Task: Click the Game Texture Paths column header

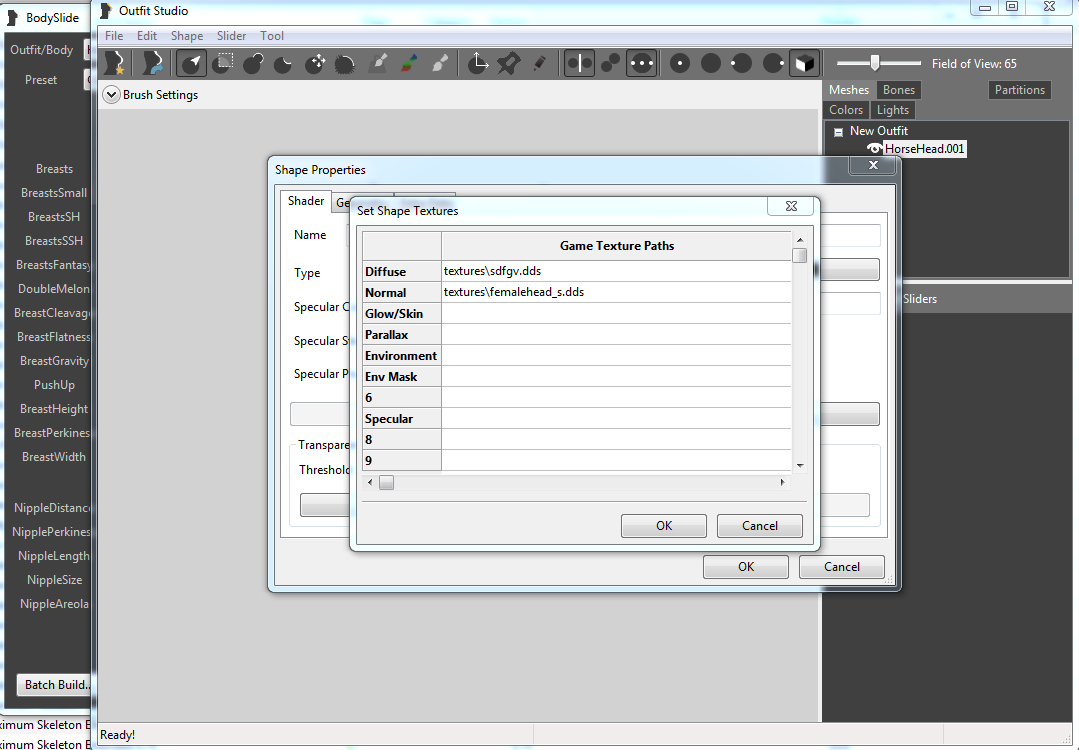Action: click(x=616, y=246)
